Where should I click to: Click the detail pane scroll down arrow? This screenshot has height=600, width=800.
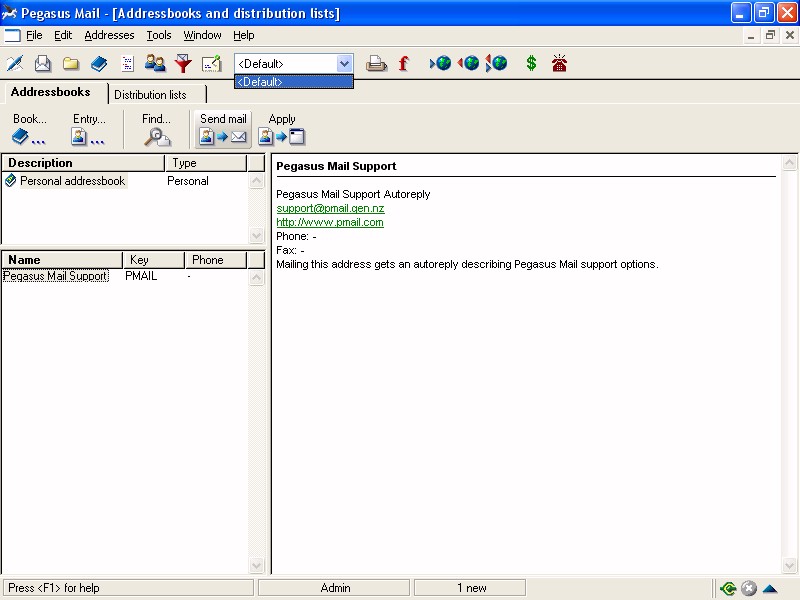tap(789, 565)
